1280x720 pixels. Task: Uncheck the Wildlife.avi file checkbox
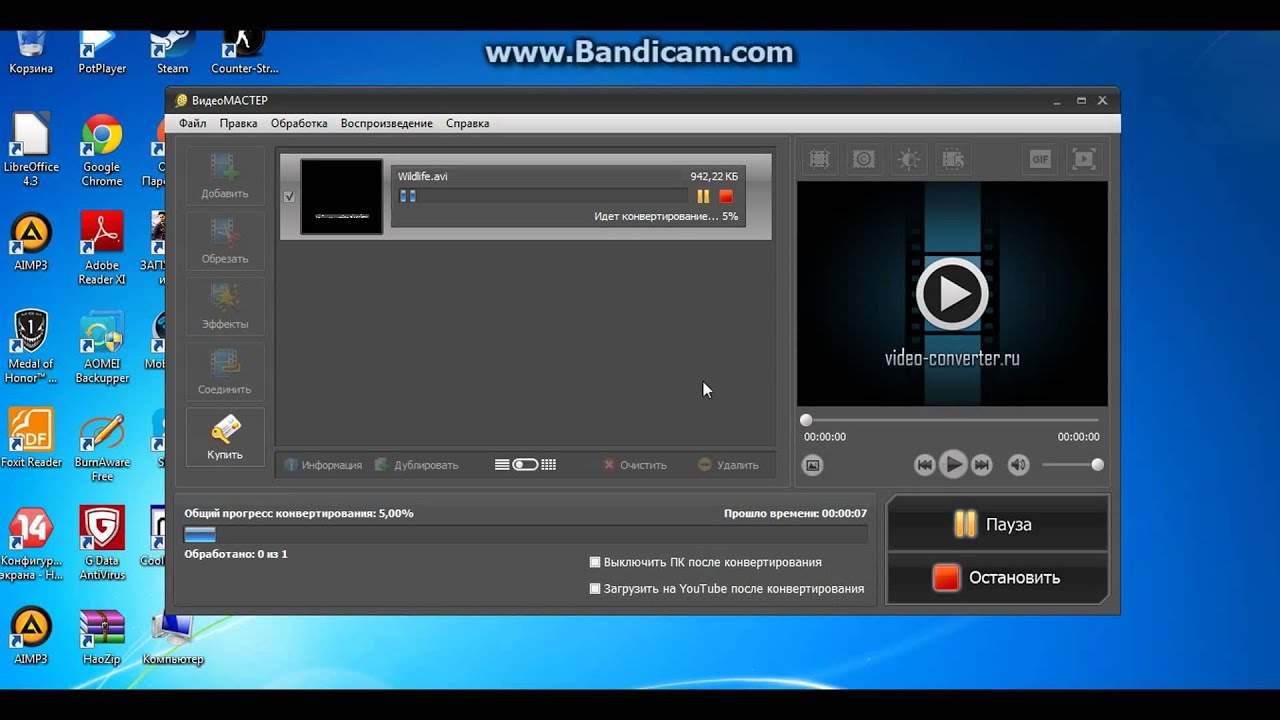(x=289, y=197)
